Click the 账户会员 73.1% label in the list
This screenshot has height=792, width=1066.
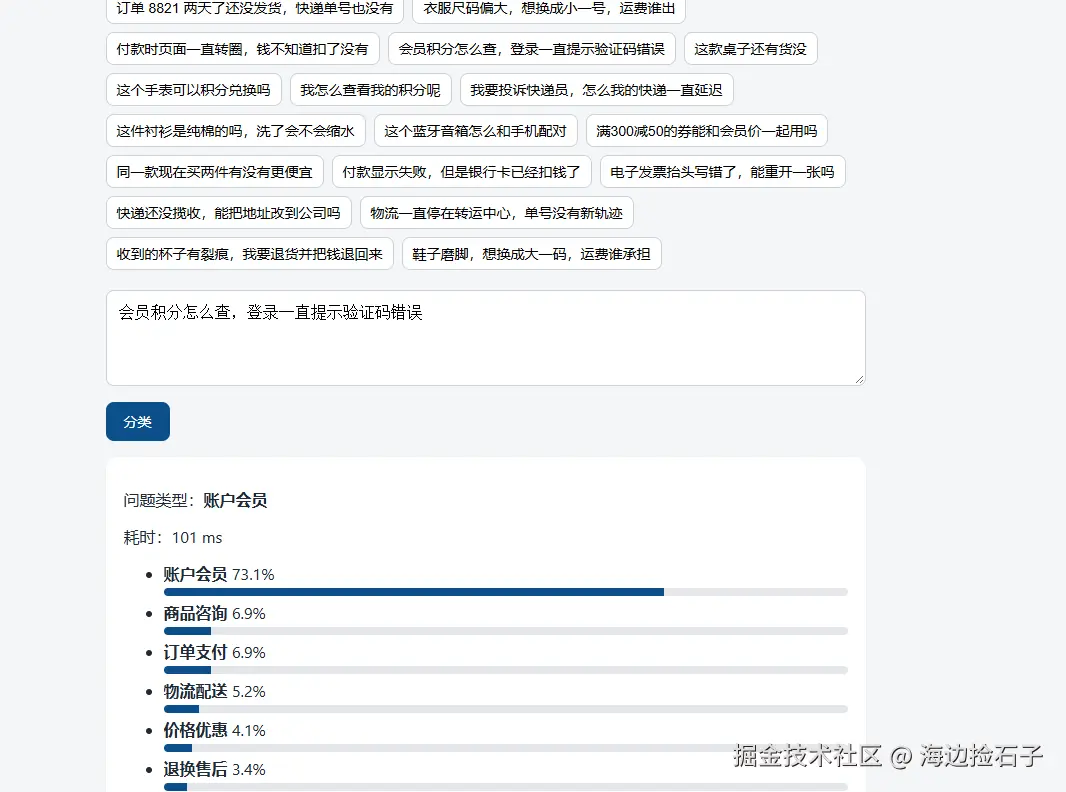coord(219,574)
